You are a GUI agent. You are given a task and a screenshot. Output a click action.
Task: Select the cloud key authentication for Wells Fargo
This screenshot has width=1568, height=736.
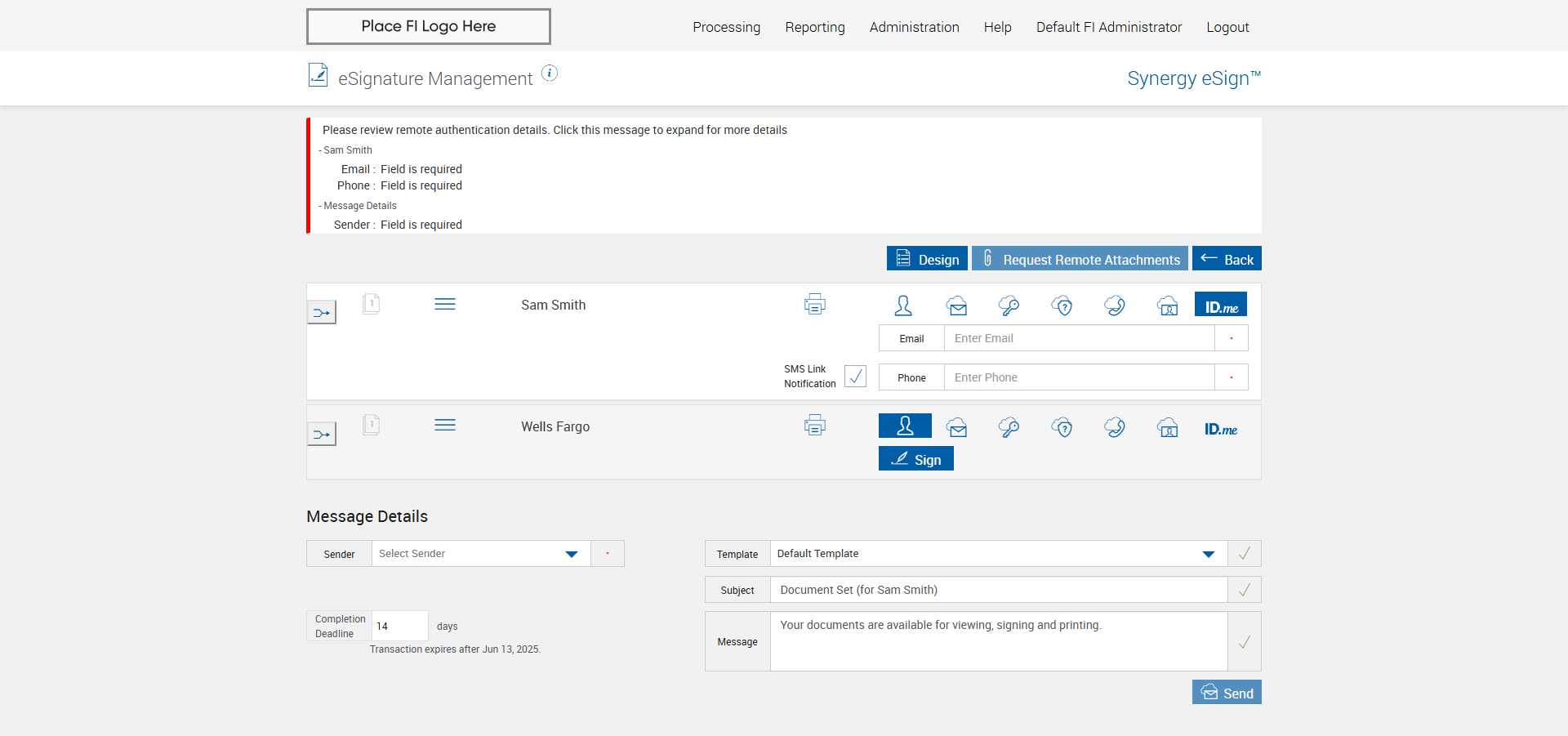pos(1009,427)
